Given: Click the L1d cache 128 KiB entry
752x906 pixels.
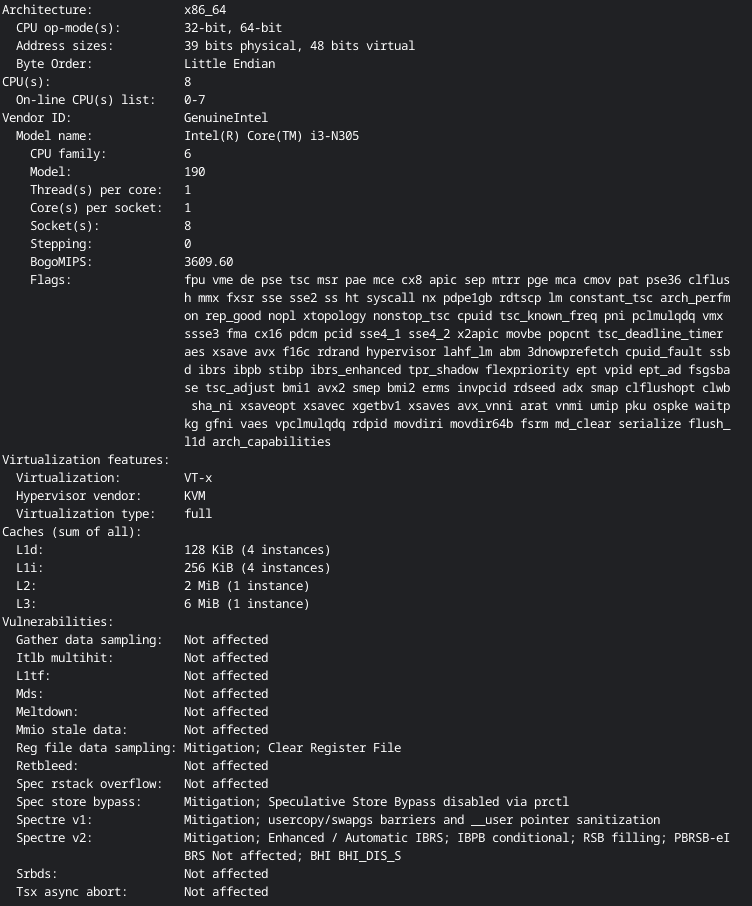Looking at the screenshot, I should tap(257, 550).
